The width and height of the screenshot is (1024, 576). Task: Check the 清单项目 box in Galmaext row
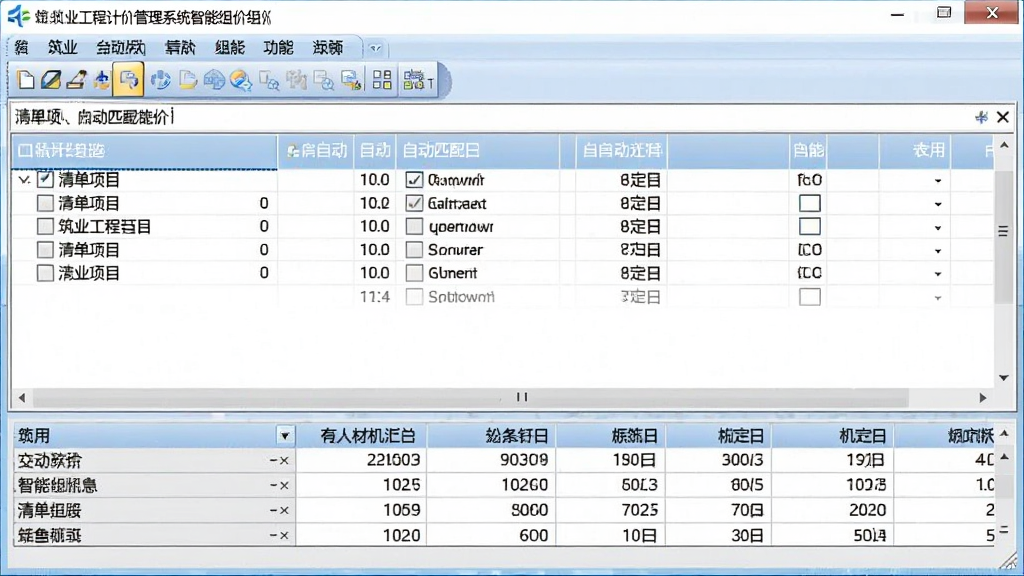point(45,203)
